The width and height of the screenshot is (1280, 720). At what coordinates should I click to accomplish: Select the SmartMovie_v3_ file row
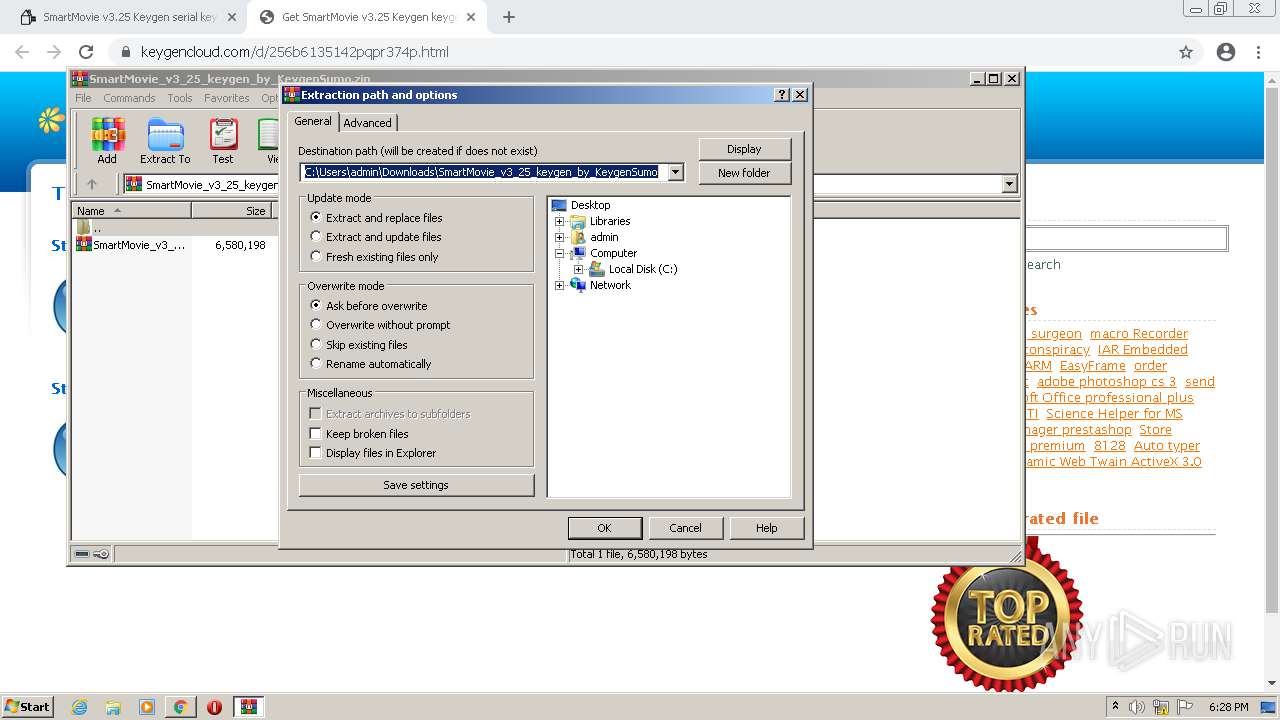170,245
